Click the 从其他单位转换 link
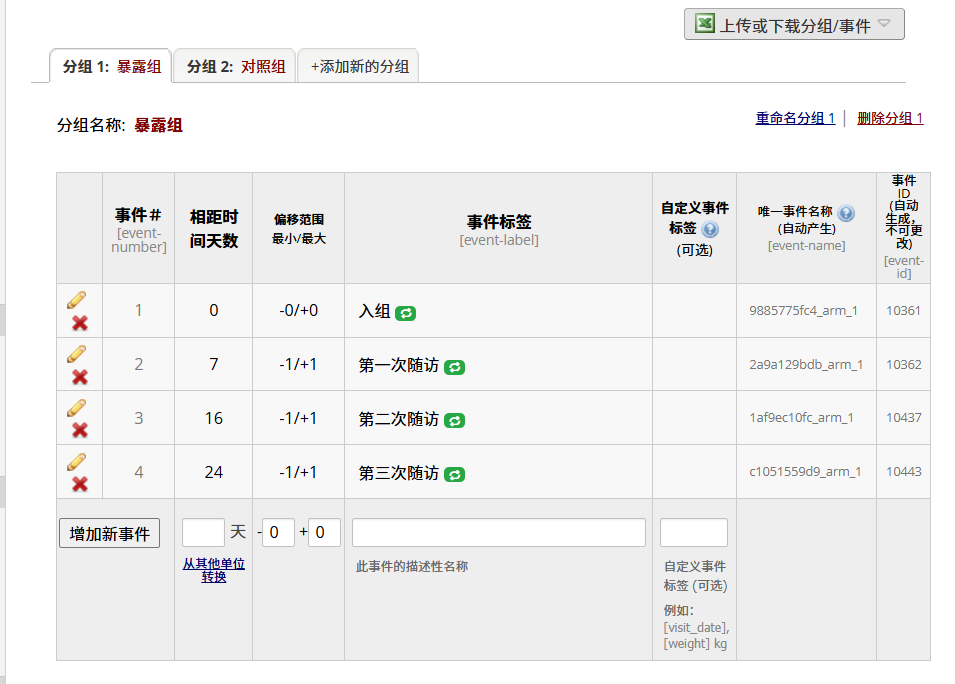This screenshot has width=955, height=684. 214,570
